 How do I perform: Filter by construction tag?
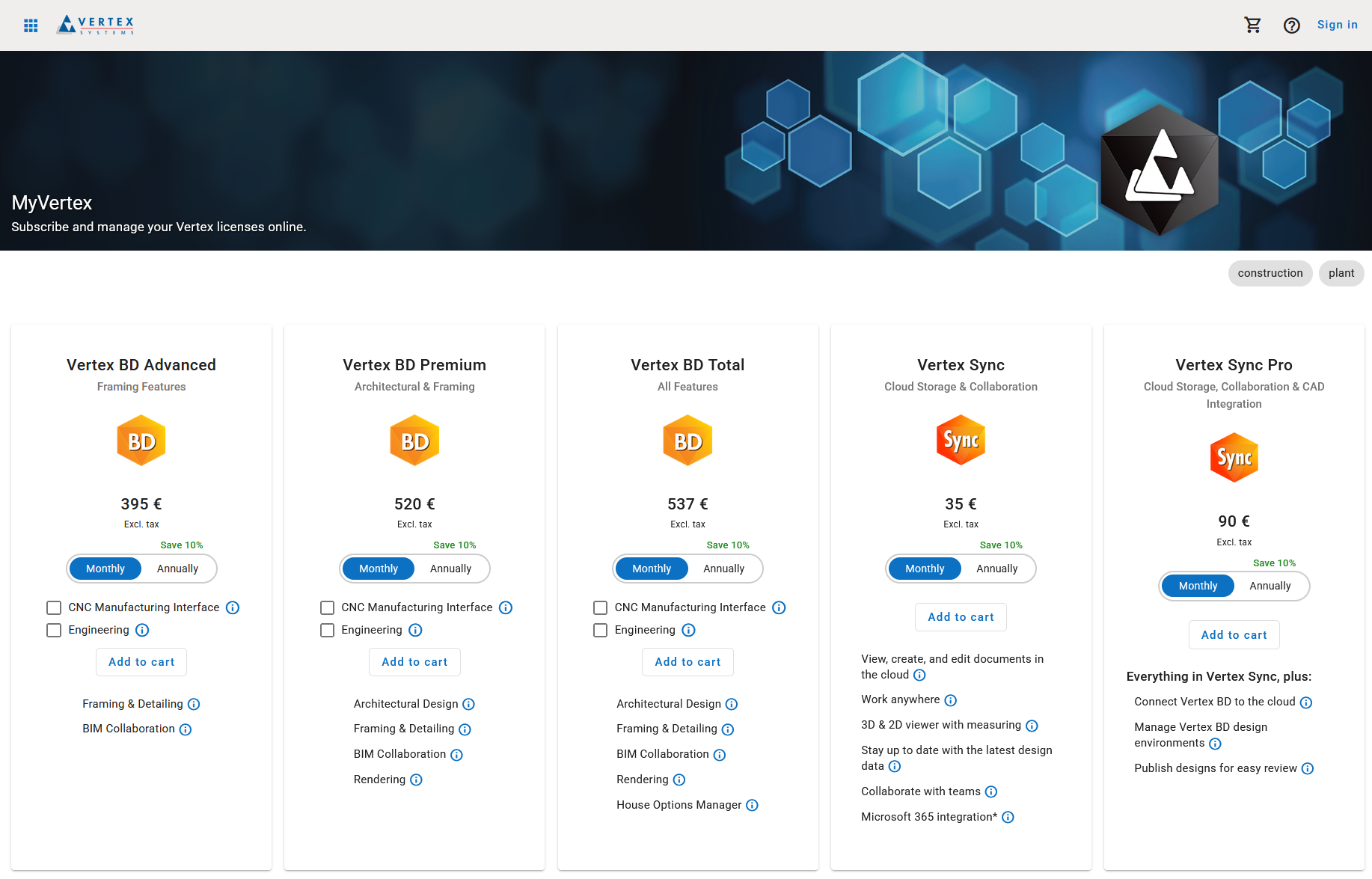[1270, 273]
